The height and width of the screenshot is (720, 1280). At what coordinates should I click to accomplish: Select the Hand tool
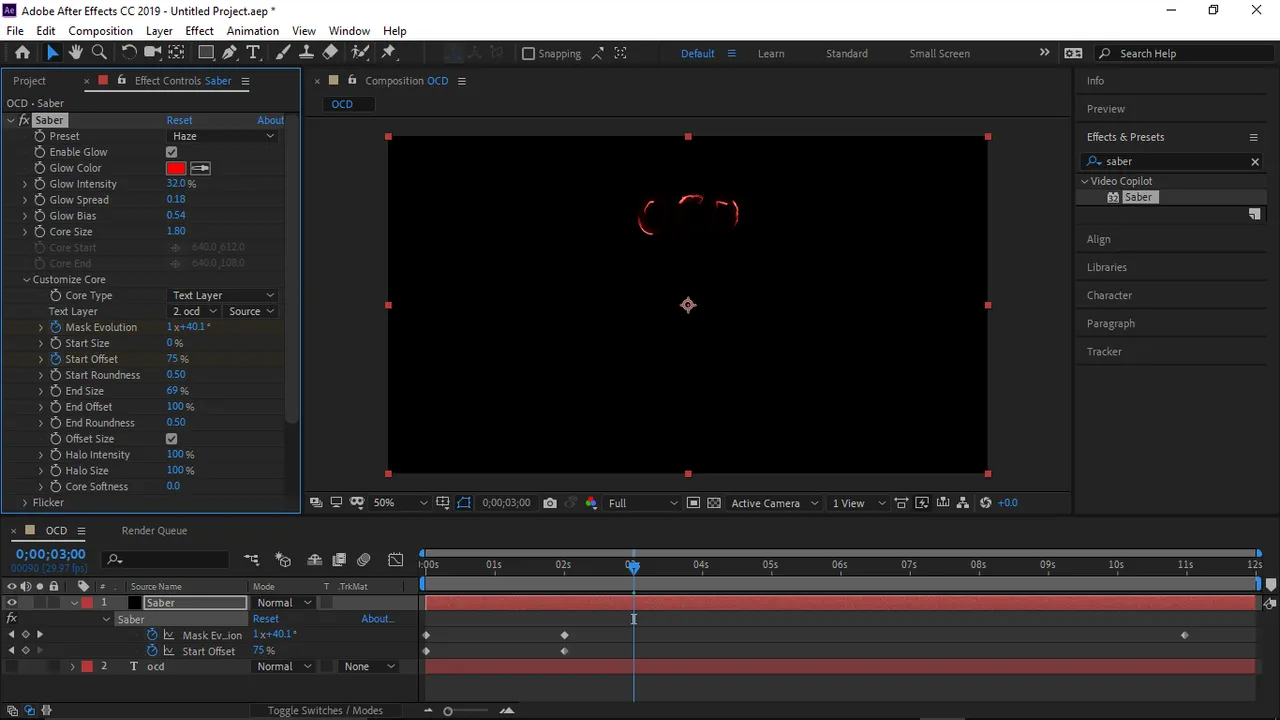pos(76,53)
